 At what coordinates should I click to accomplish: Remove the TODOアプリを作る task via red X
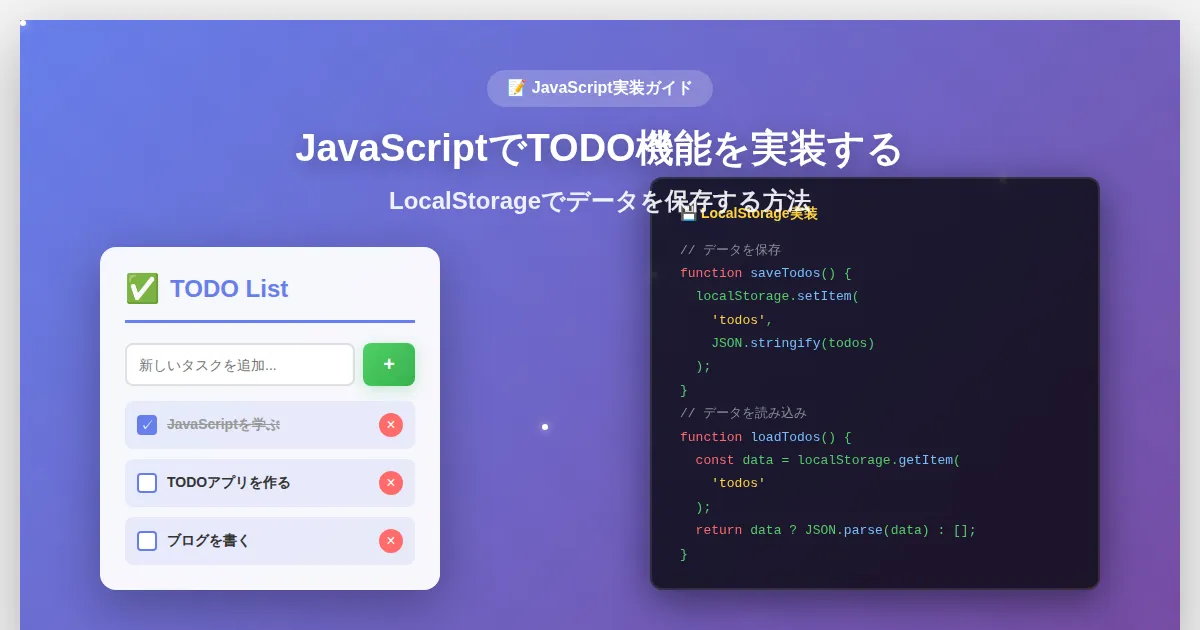390,483
